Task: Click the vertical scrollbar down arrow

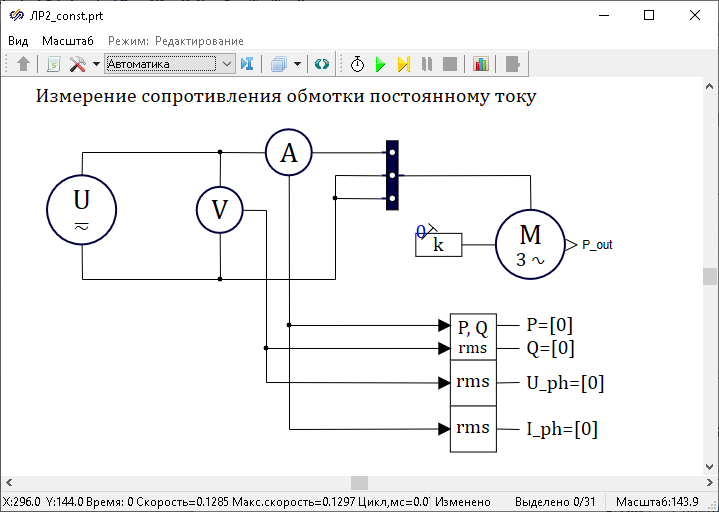Action: pos(709,467)
